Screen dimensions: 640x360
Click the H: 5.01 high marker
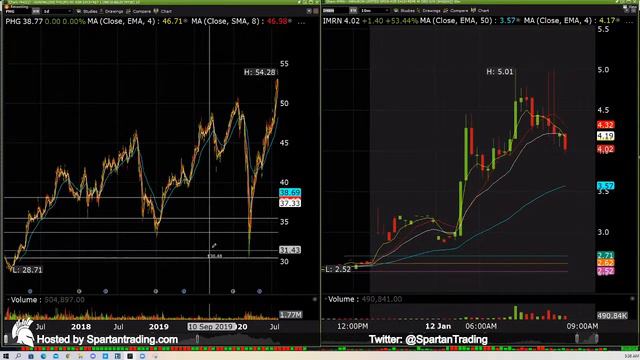500,72
